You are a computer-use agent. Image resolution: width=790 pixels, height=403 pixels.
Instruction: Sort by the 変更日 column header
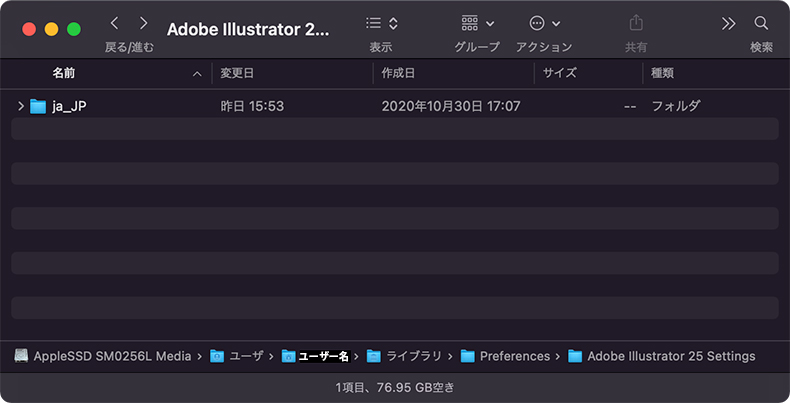coord(237,73)
